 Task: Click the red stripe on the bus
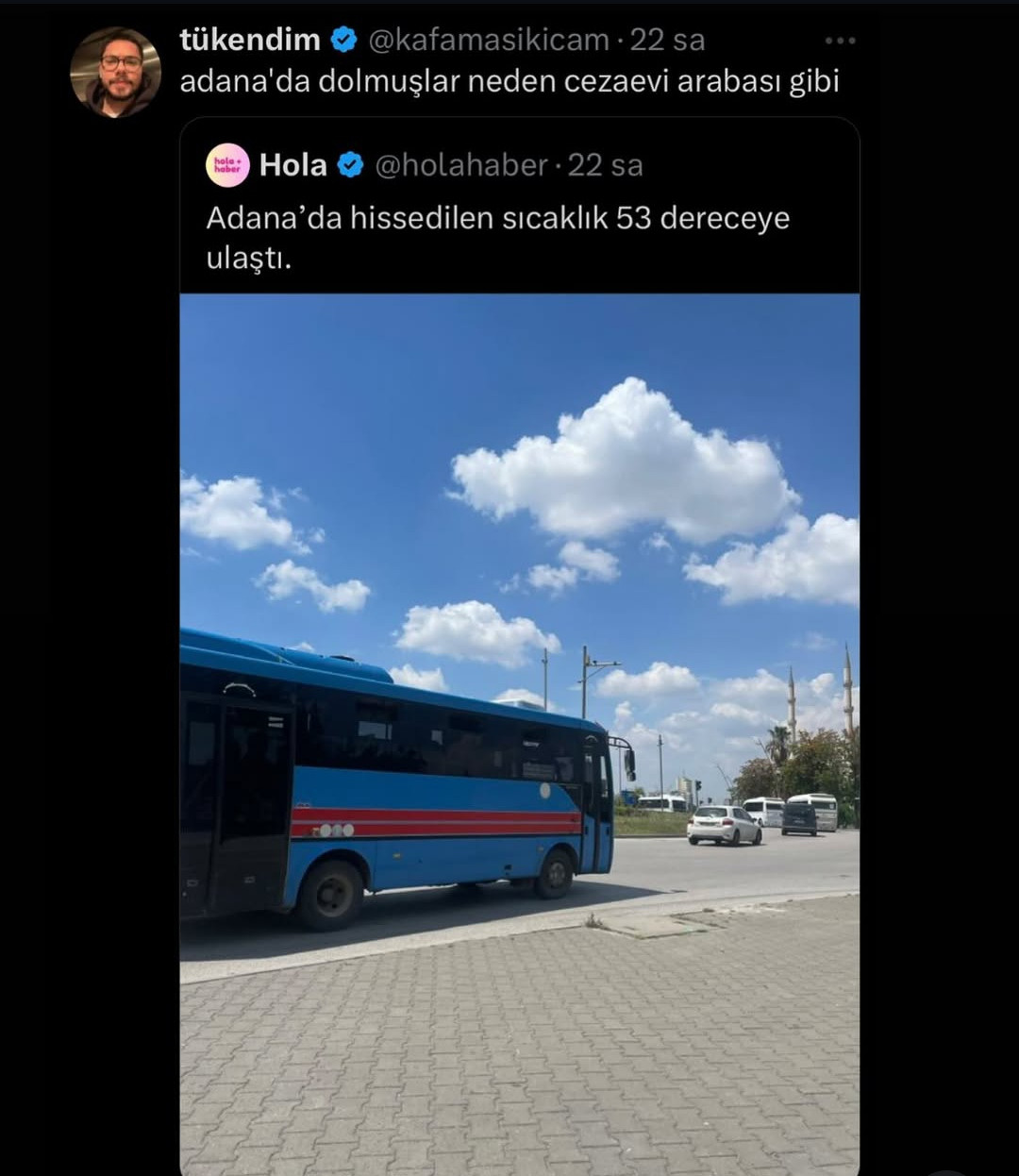[x=435, y=822]
